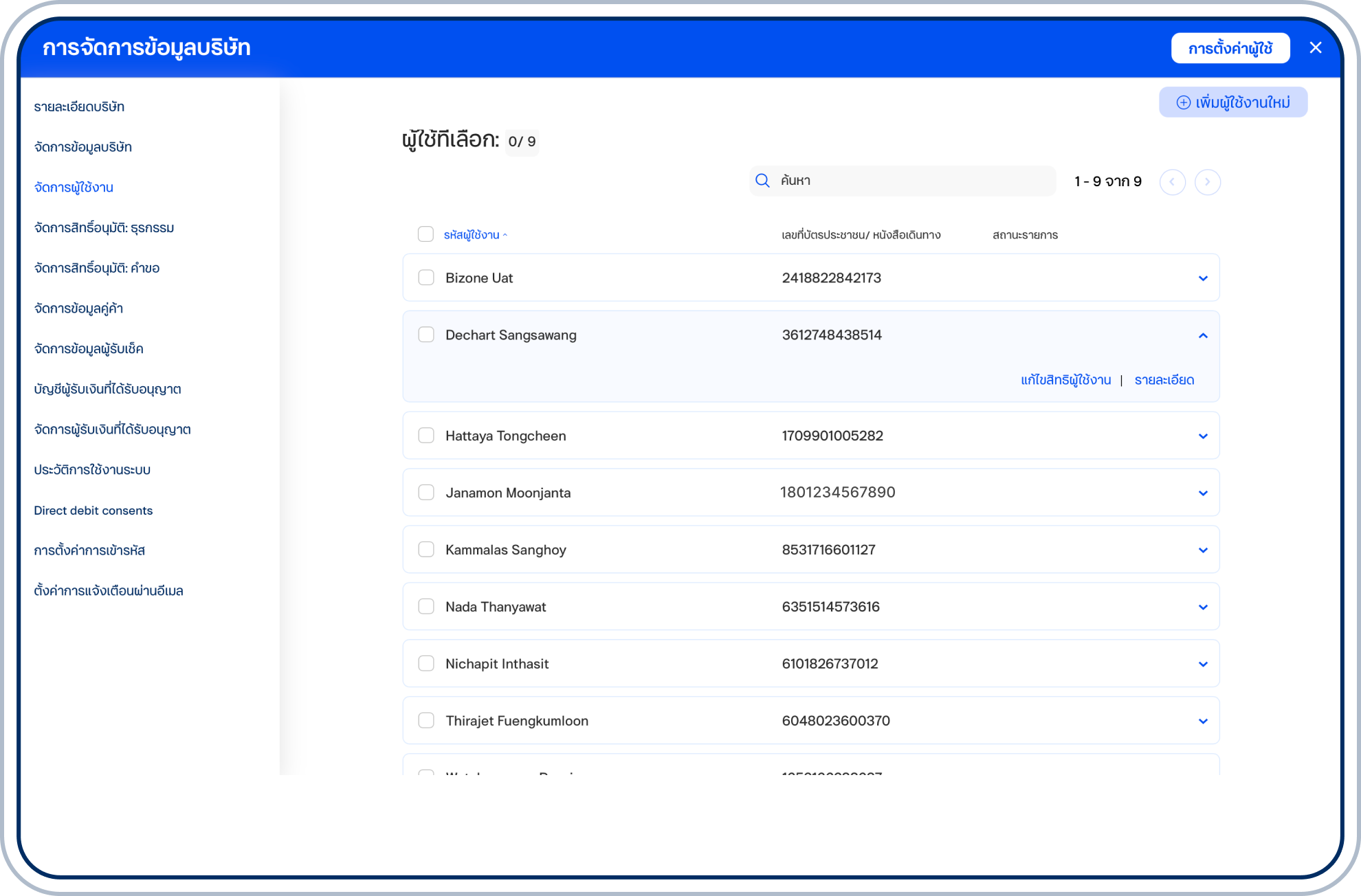Tick the Nichapit Inthasit checkbox
Viewport: 1361px width, 896px height.
click(x=426, y=664)
